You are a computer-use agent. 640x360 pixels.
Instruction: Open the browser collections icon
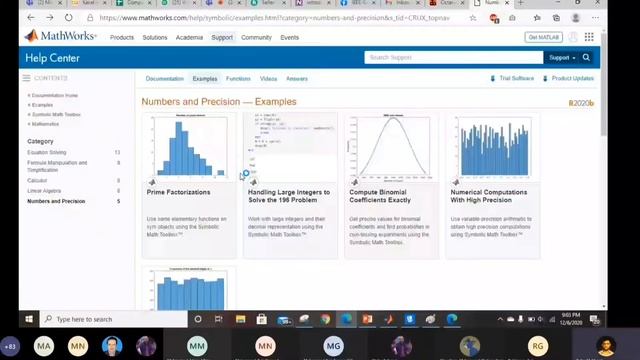pos(556,18)
